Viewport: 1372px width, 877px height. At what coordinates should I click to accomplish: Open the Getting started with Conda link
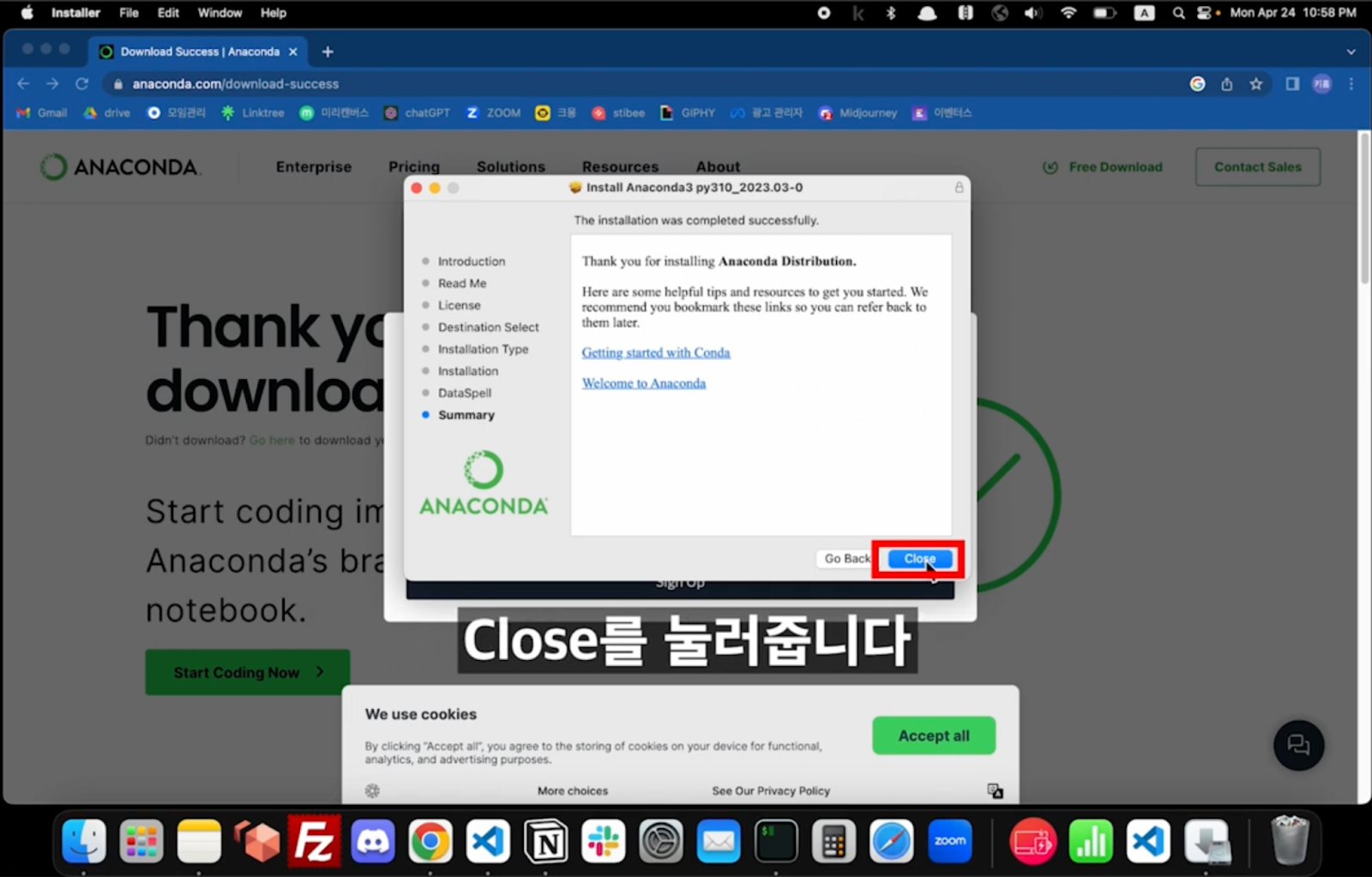[x=656, y=352]
